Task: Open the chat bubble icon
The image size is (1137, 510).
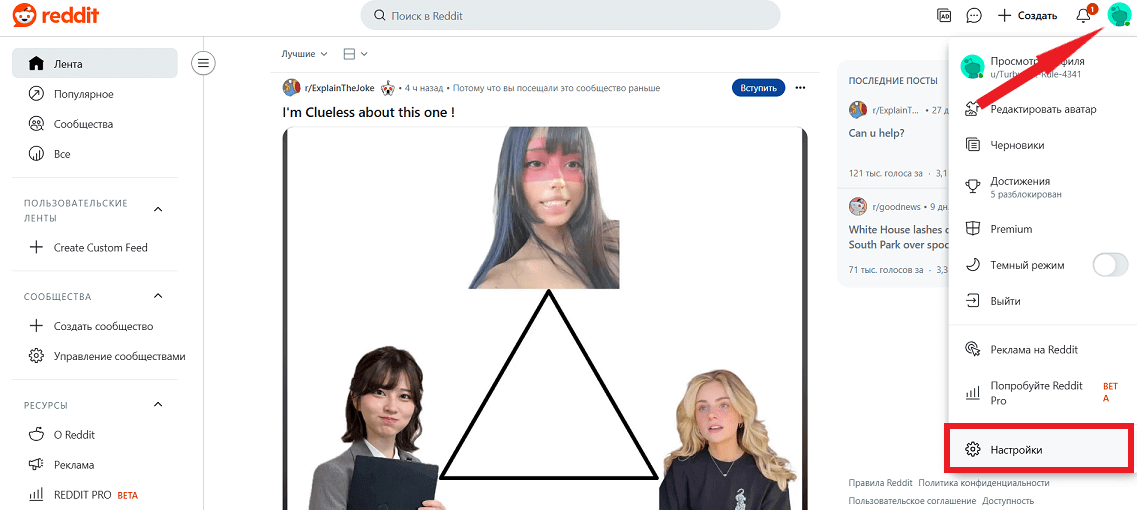Action: (x=974, y=15)
